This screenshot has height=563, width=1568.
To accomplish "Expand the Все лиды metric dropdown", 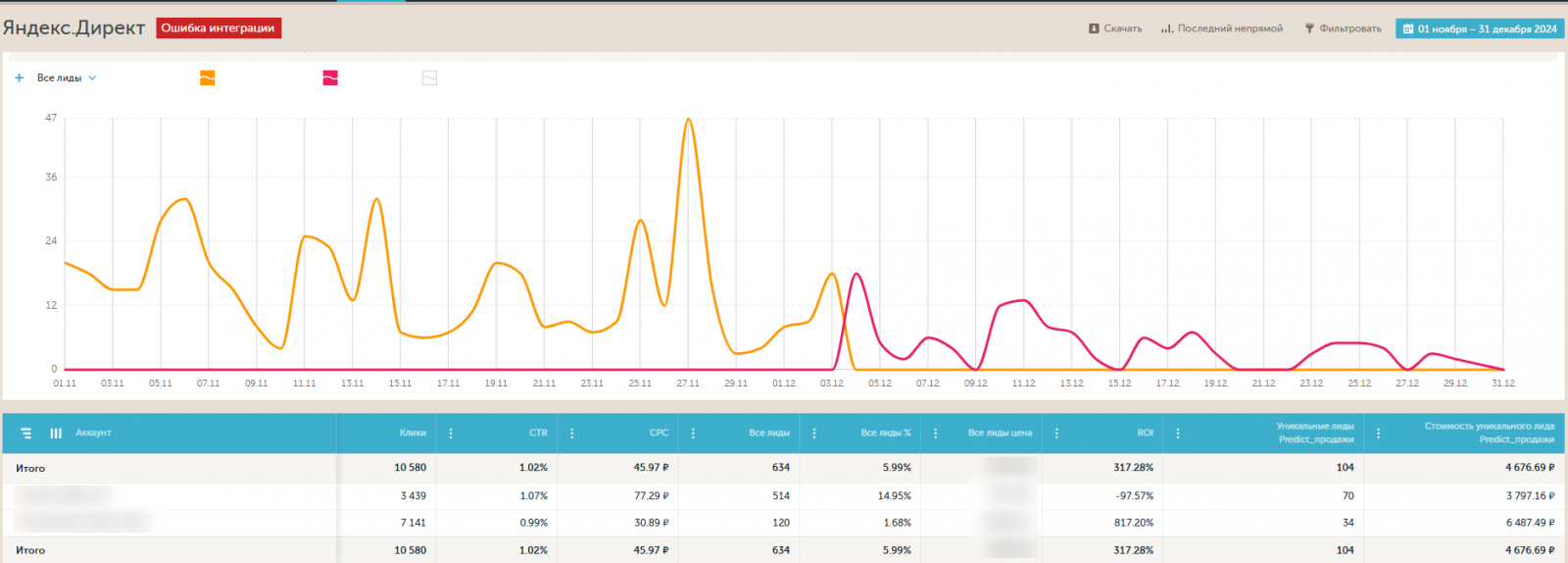I will tap(92, 77).
